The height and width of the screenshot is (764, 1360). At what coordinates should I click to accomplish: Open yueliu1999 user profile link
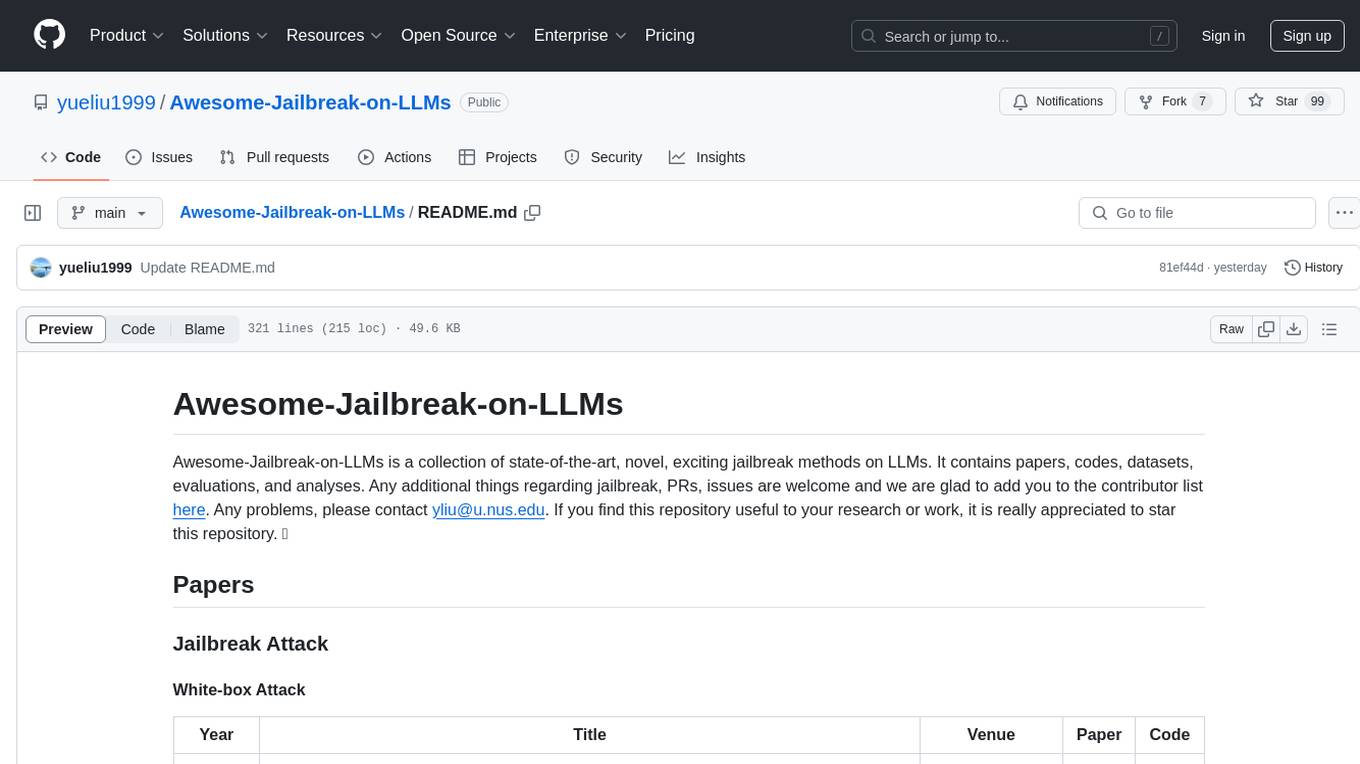[x=106, y=102]
